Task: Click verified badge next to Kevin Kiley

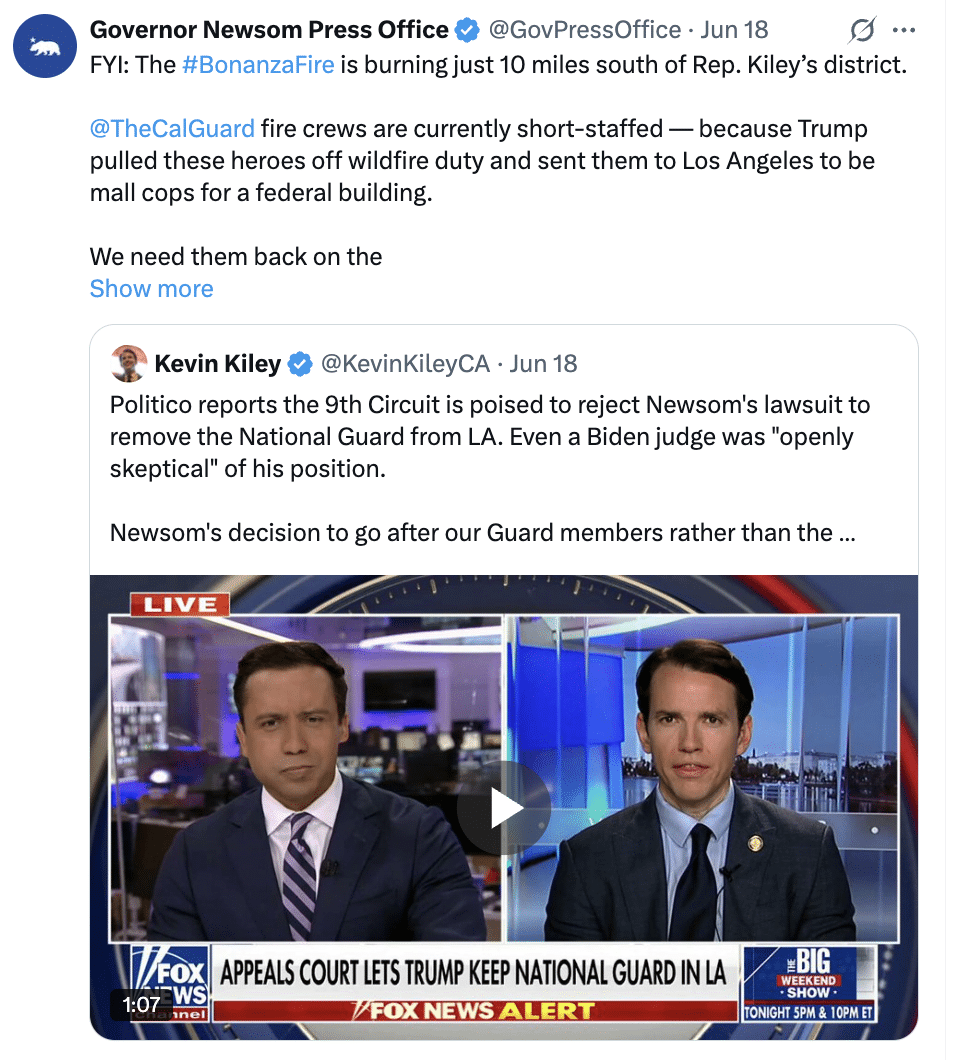Action: pyautogui.click(x=299, y=364)
